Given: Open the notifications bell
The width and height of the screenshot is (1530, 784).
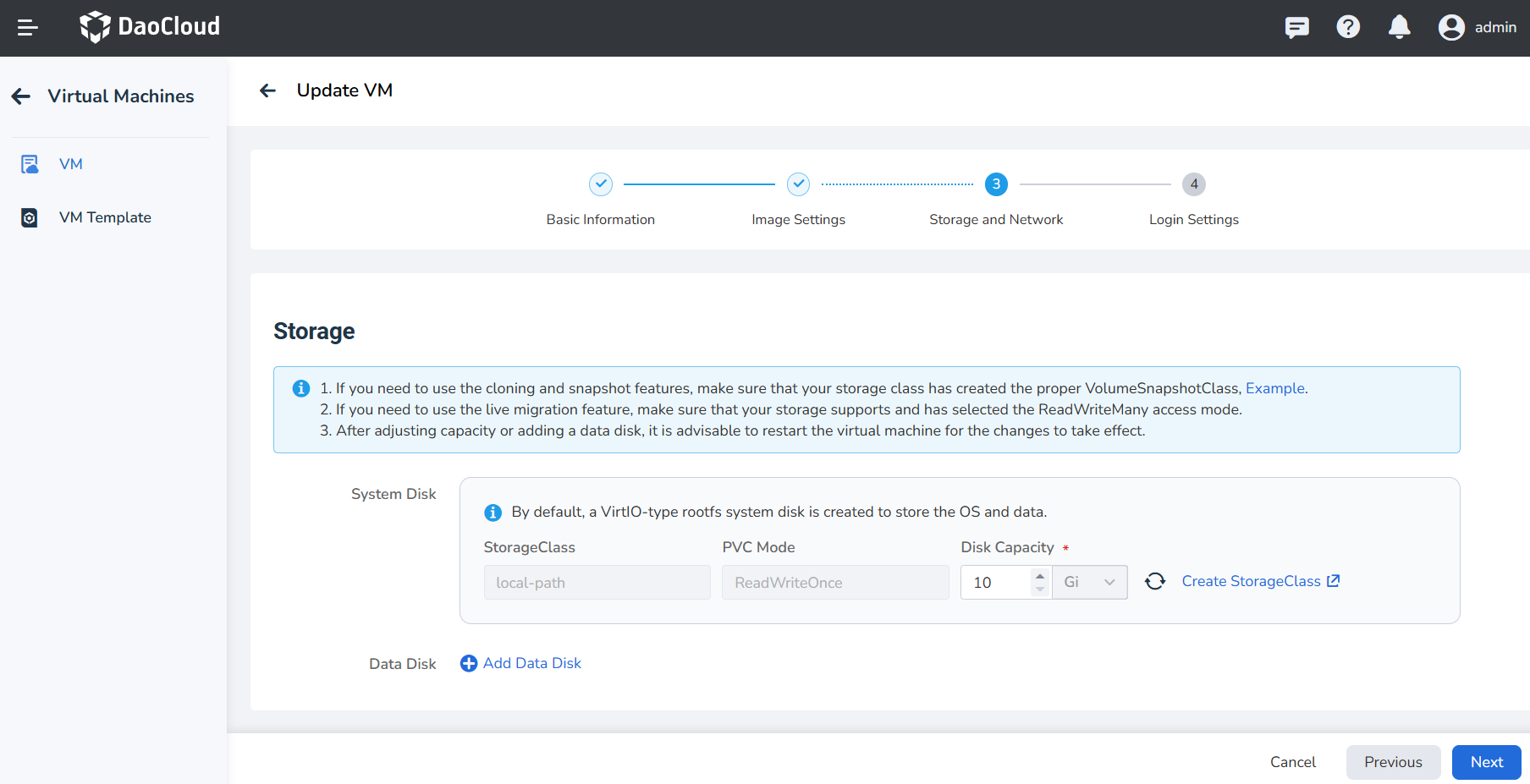Looking at the screenshot, I should 1400,27.
